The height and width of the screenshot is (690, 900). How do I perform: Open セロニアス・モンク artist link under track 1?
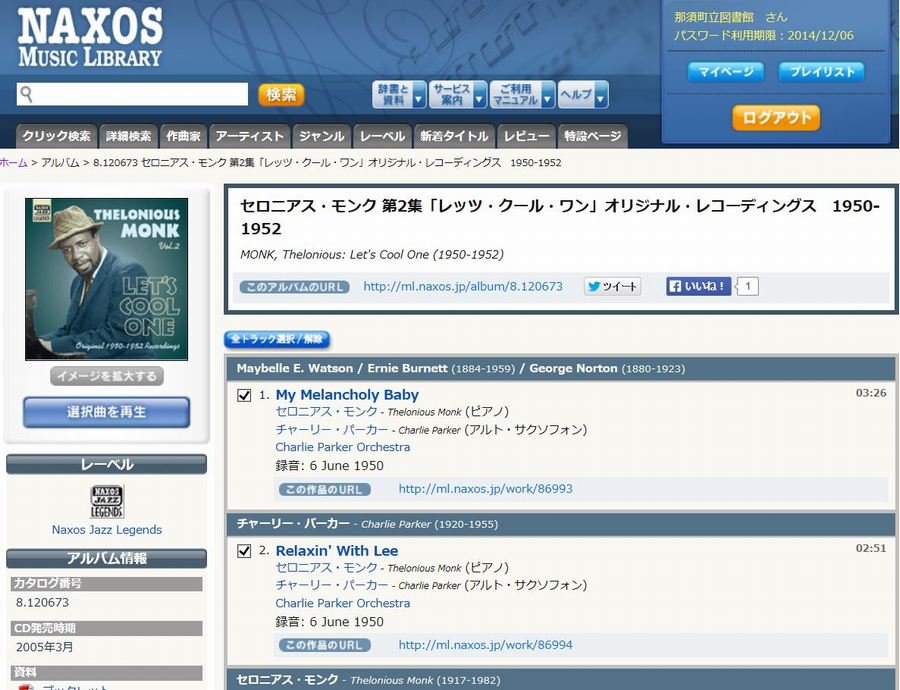click(x=327, y=412)
